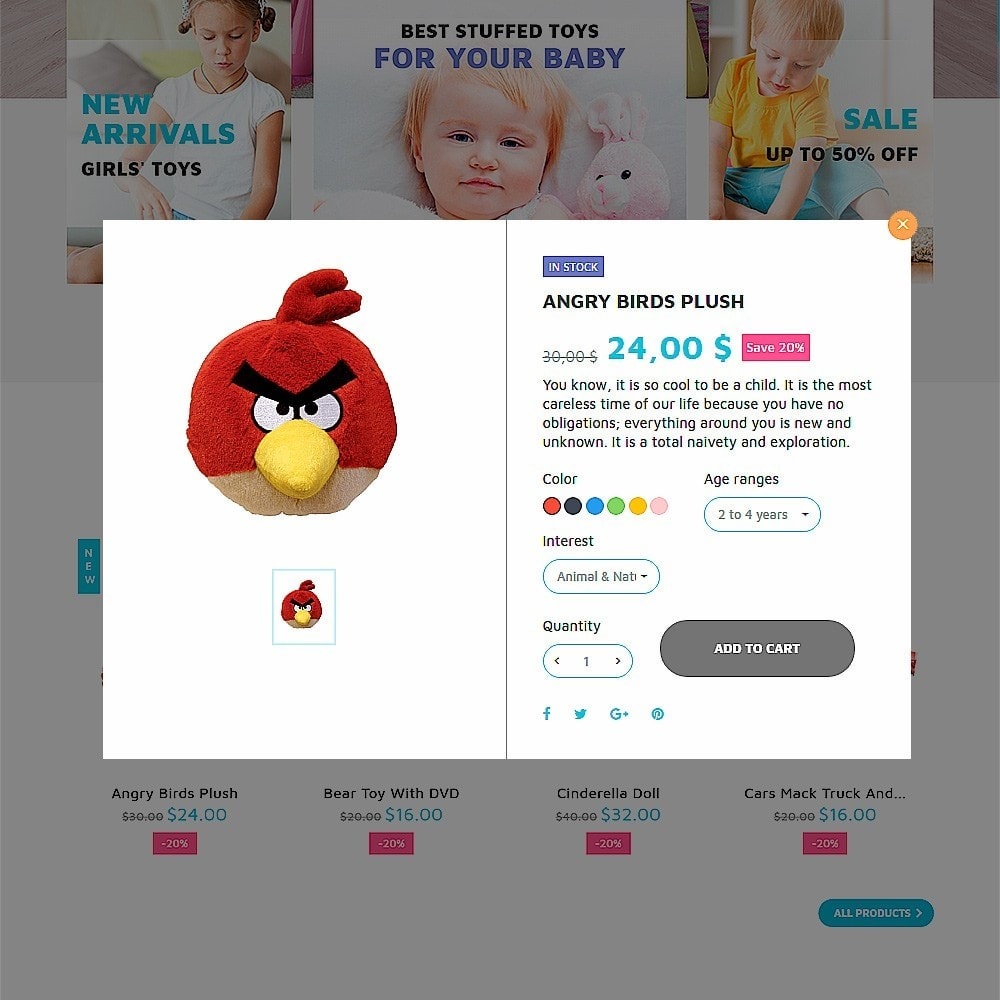Image resolution: width=1000 pixels, height=1000 pixels.
Task: Share product on Facebook
Action: click(x=547, y=714)
